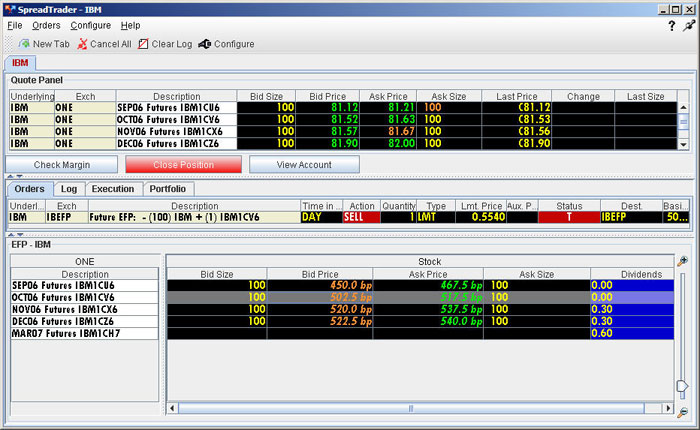Switch to the Execution tab
This screenshot has height=430, width=700.
pos(113,189)
